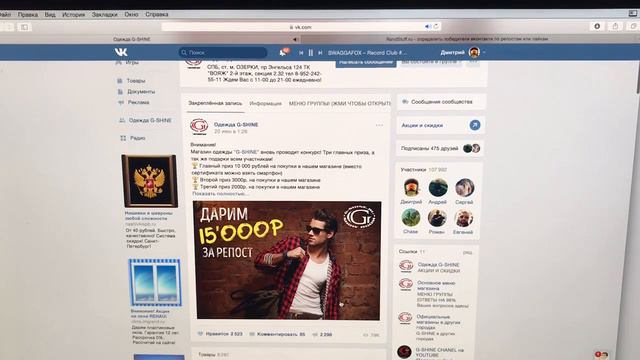Open Правка menu in menu bar
The image size is (640, 360).
28,14
